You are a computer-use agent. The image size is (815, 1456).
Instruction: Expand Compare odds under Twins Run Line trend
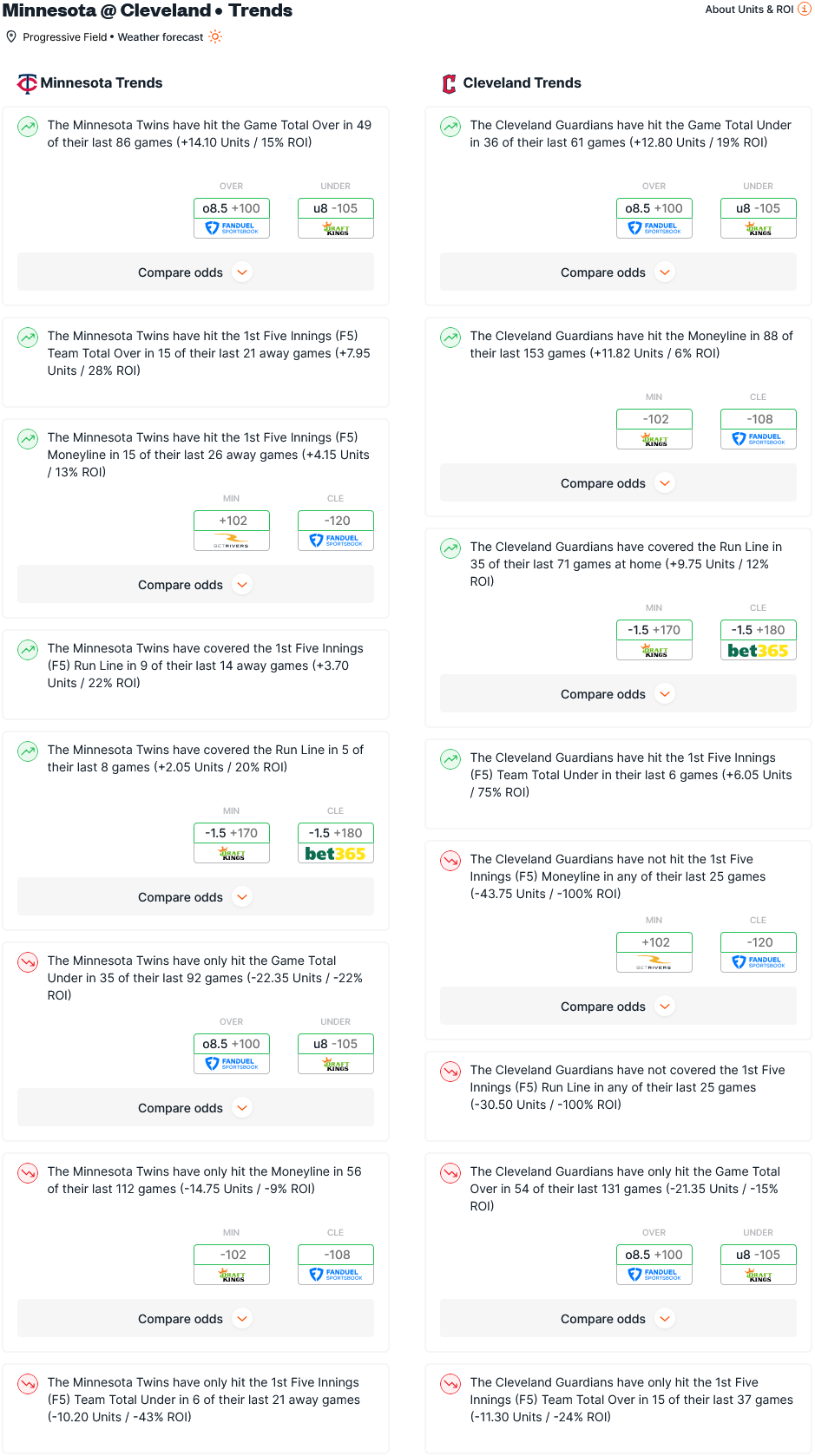pos(195,897)
